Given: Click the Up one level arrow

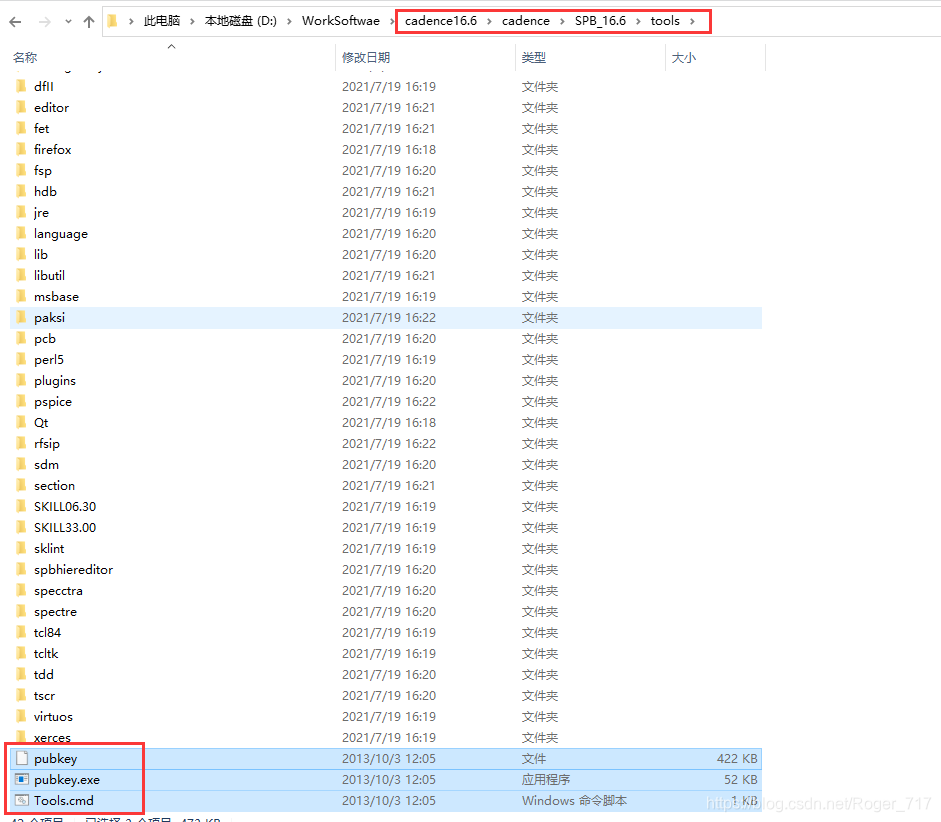Looking at the screenshot, I should click(89, 21).
